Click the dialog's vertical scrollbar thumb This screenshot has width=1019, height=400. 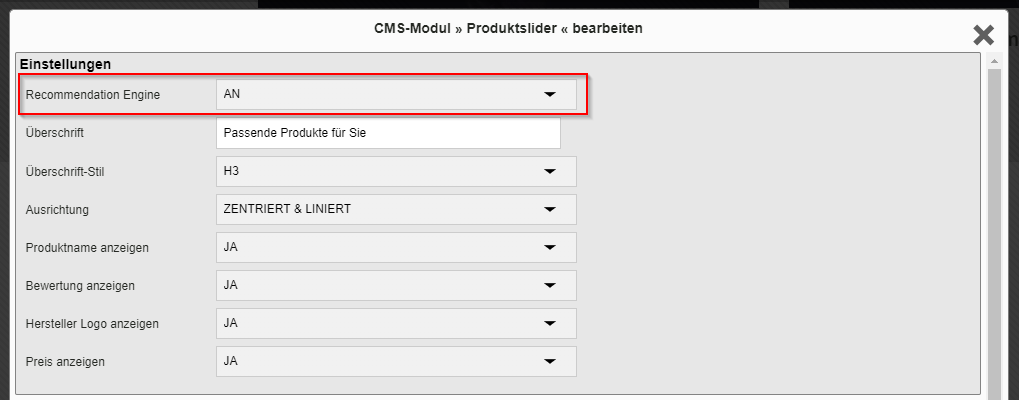994,234
